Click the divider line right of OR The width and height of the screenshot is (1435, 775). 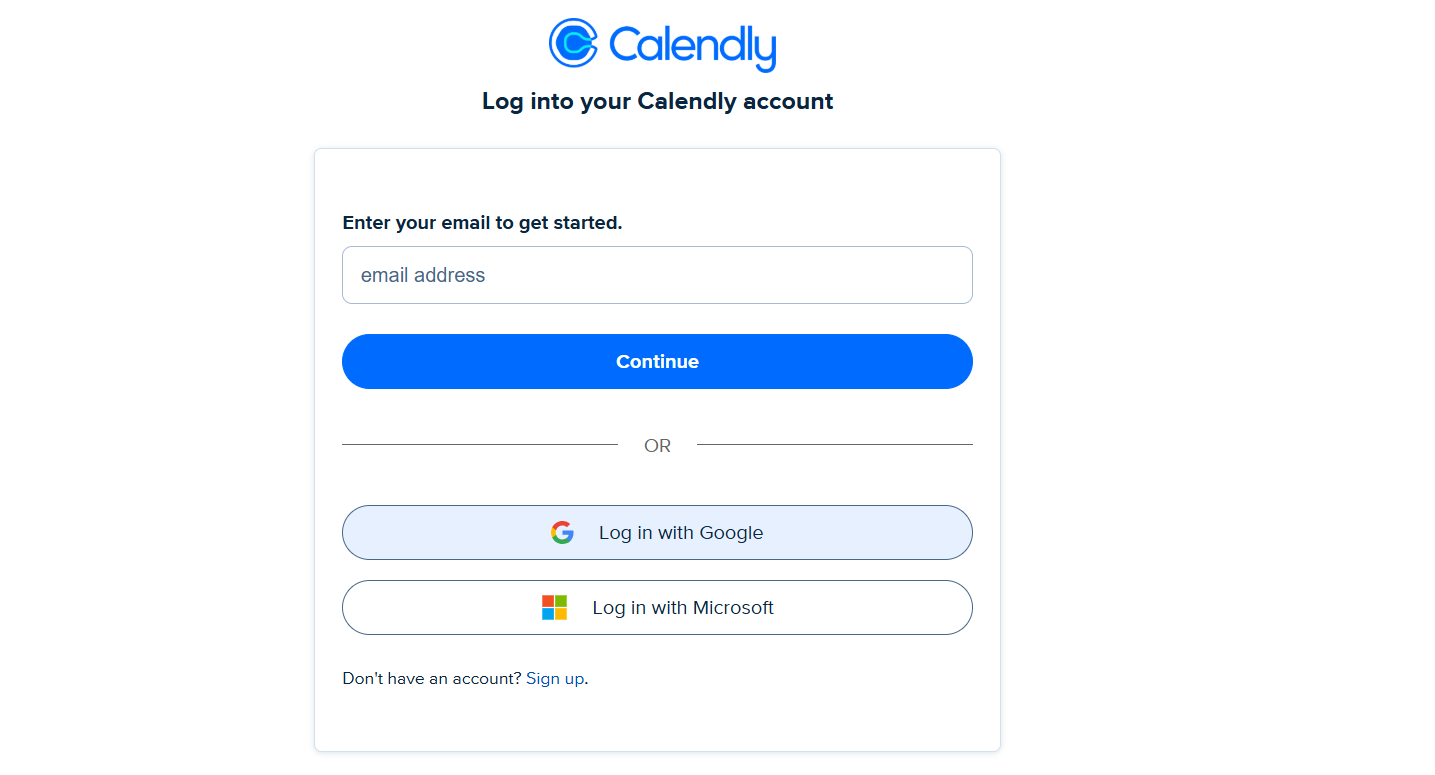(834, 444)
